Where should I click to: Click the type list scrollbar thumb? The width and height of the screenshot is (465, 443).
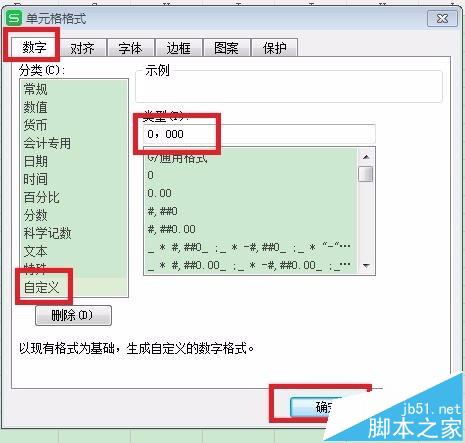pos(366,174)
